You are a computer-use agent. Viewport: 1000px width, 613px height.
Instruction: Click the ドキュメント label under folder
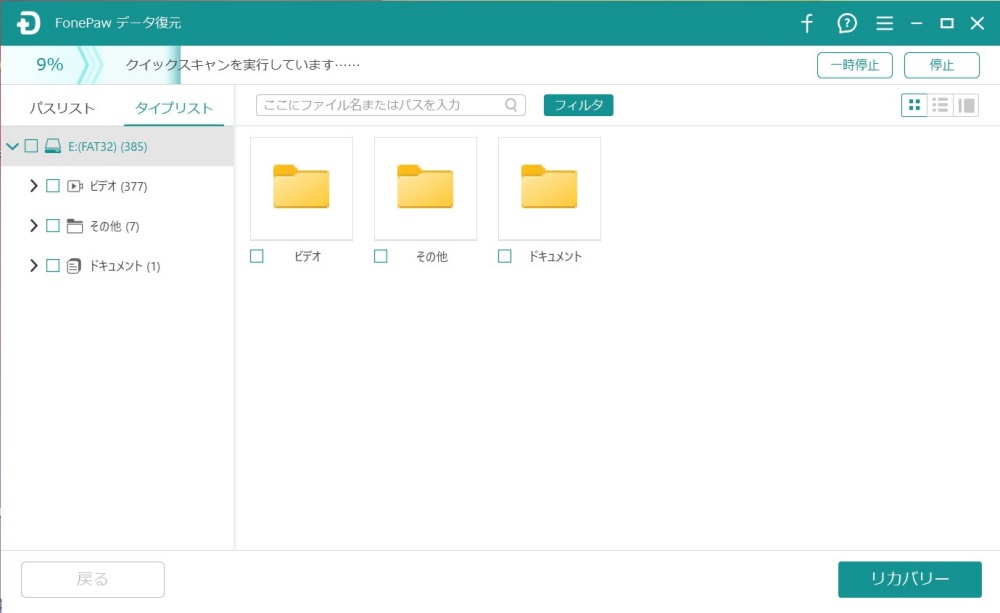click(555, 256)
